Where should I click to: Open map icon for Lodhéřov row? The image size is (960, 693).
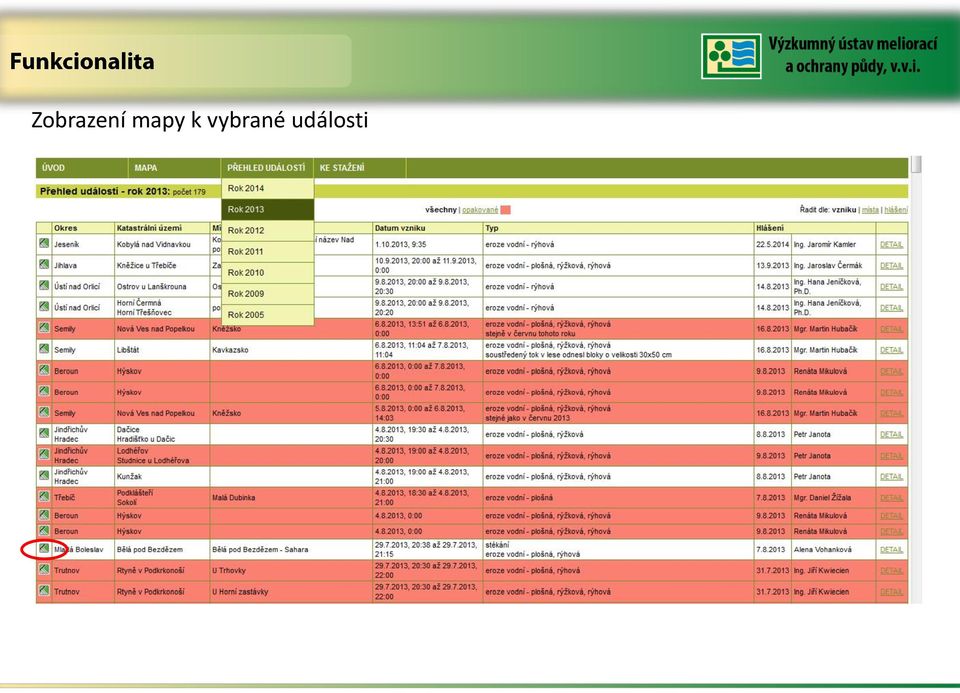[44, 454]
